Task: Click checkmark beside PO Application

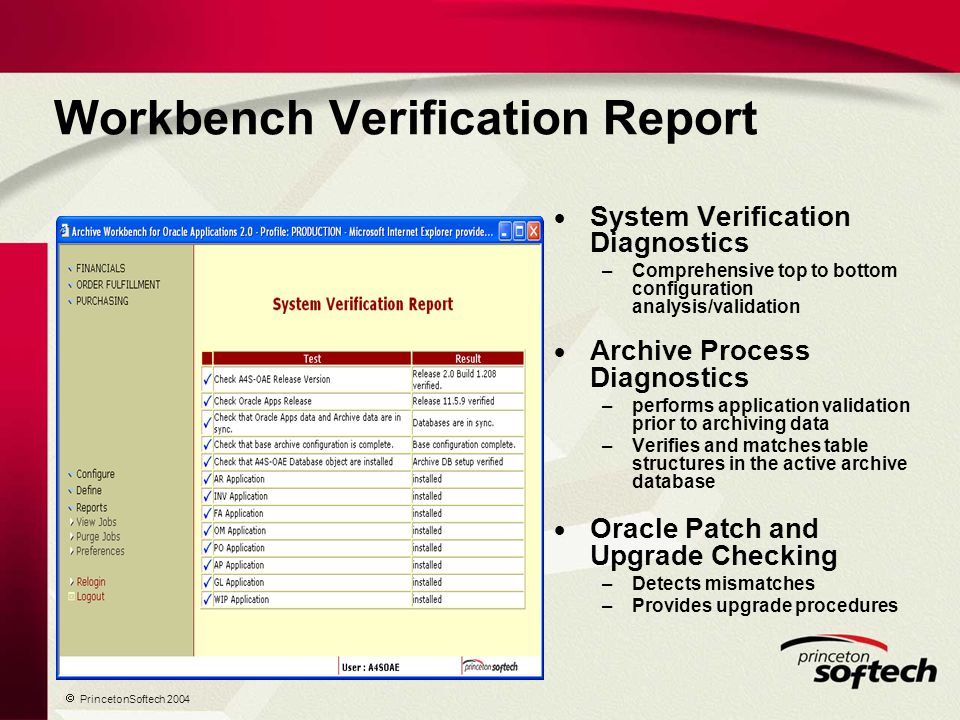Action: [207, 548]
